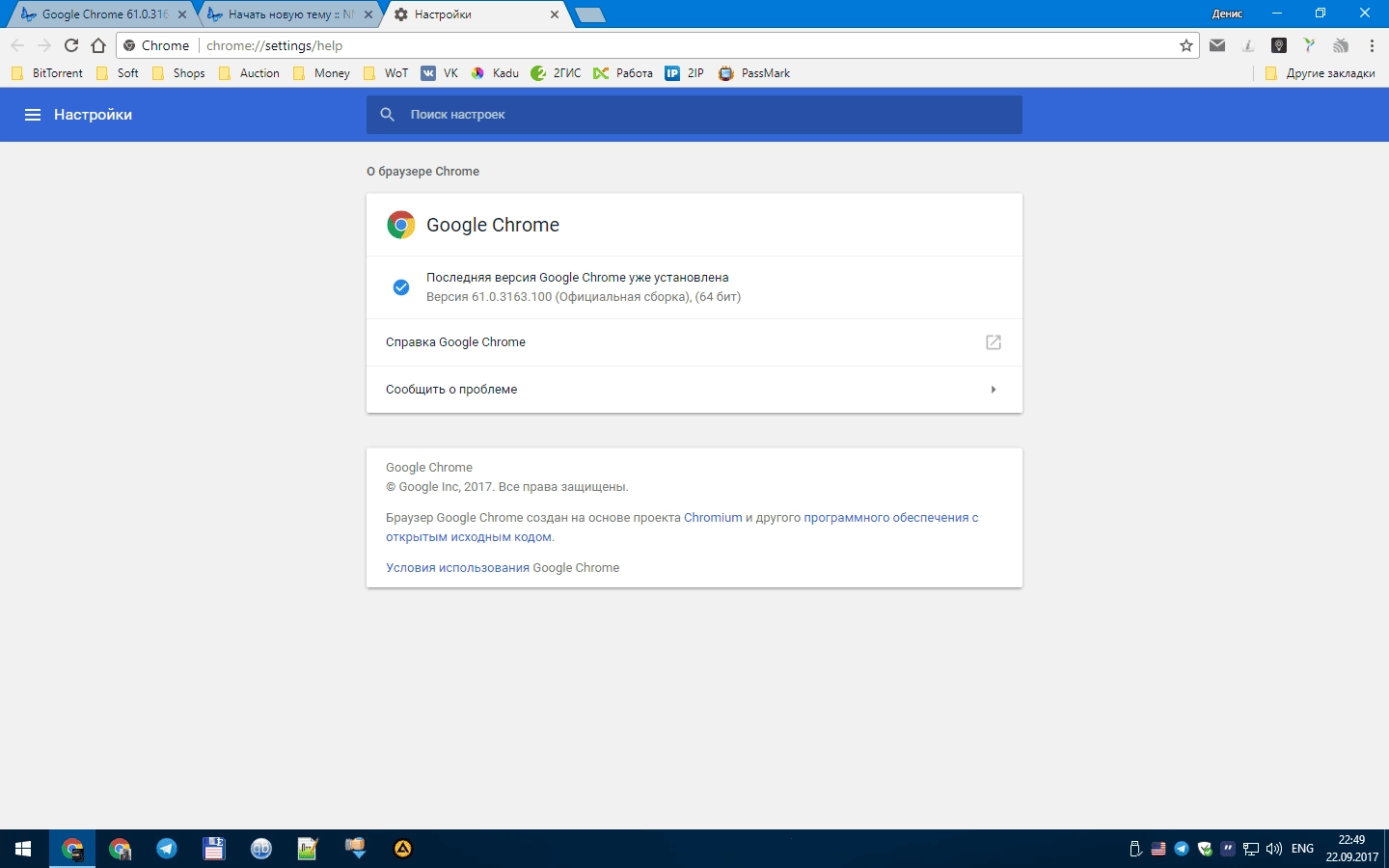The width and height of the screenshot is (1389, 868).
Task: Open the Shops bookmarks folder
Action: pos(178,73)
